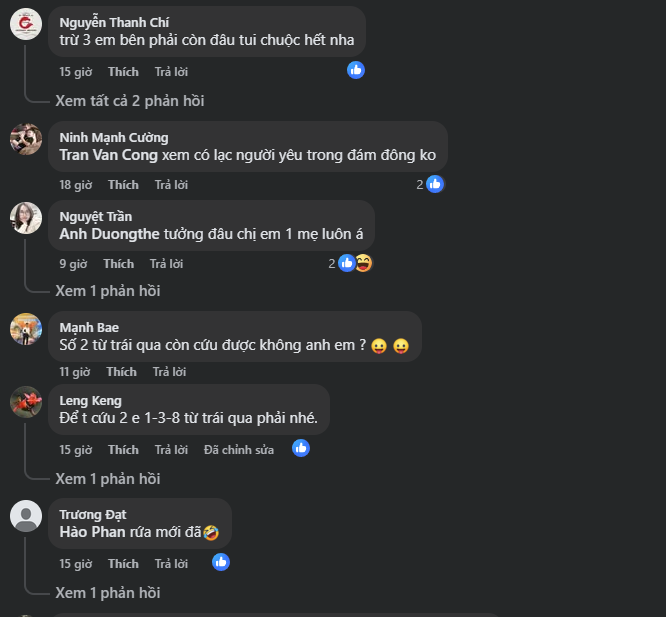Expand the 1 reply under Nguyệt Trần's comment

tap(108, 291)
